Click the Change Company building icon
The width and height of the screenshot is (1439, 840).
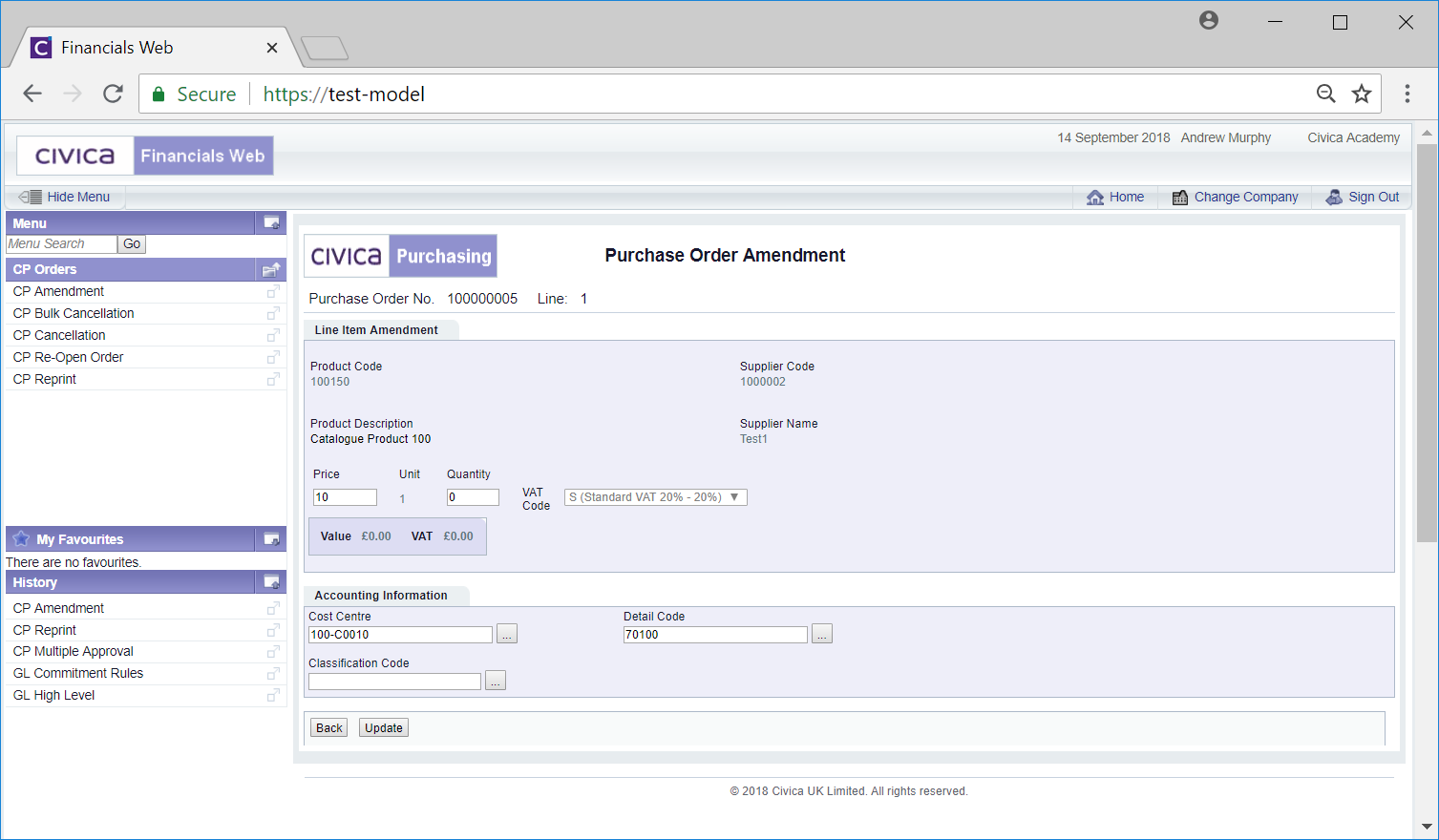click(x=1180, y=197)
